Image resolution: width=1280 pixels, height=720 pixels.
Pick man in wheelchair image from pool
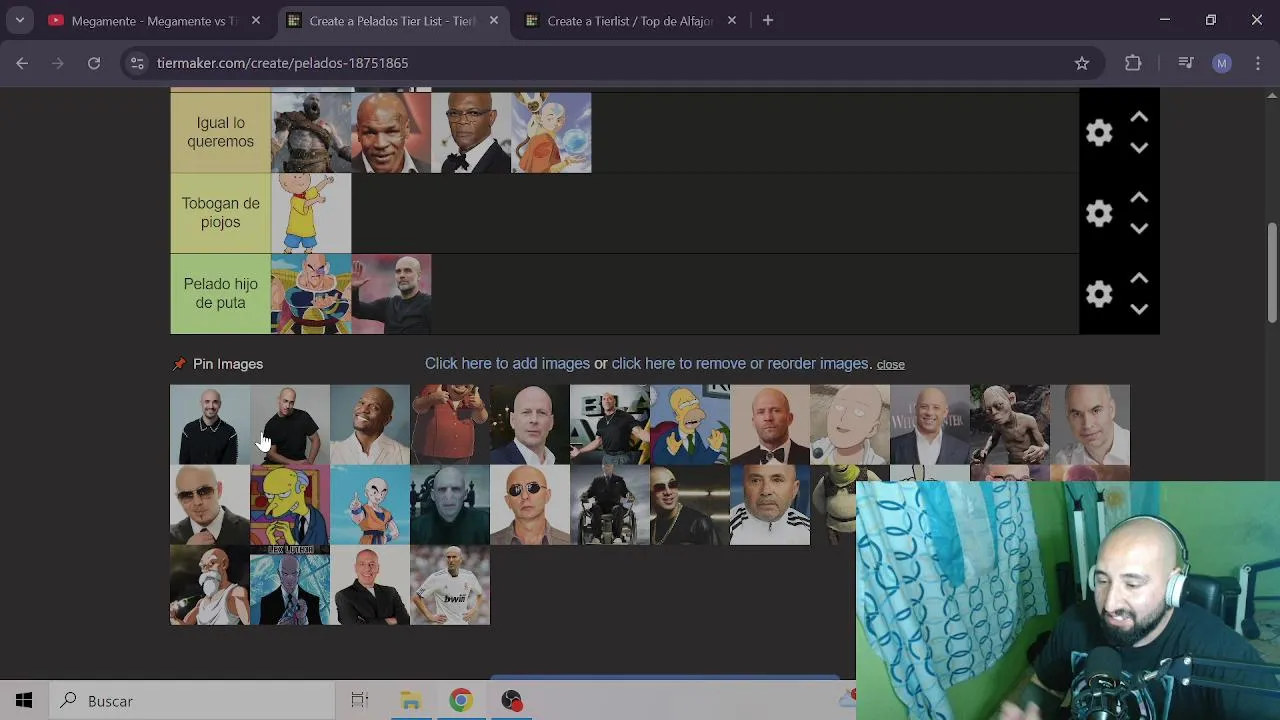pyautogui.click(x=610, y=505)
